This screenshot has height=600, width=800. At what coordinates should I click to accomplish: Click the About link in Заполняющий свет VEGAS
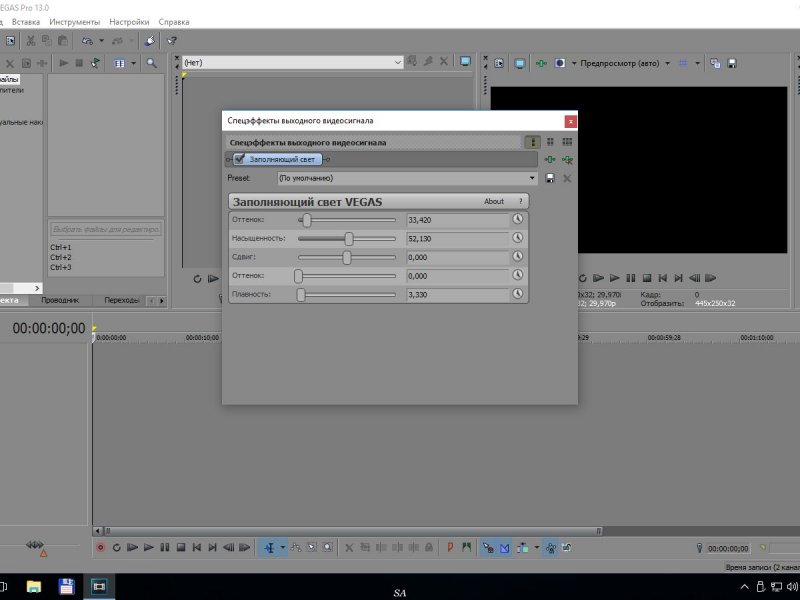tap(493, 202)
